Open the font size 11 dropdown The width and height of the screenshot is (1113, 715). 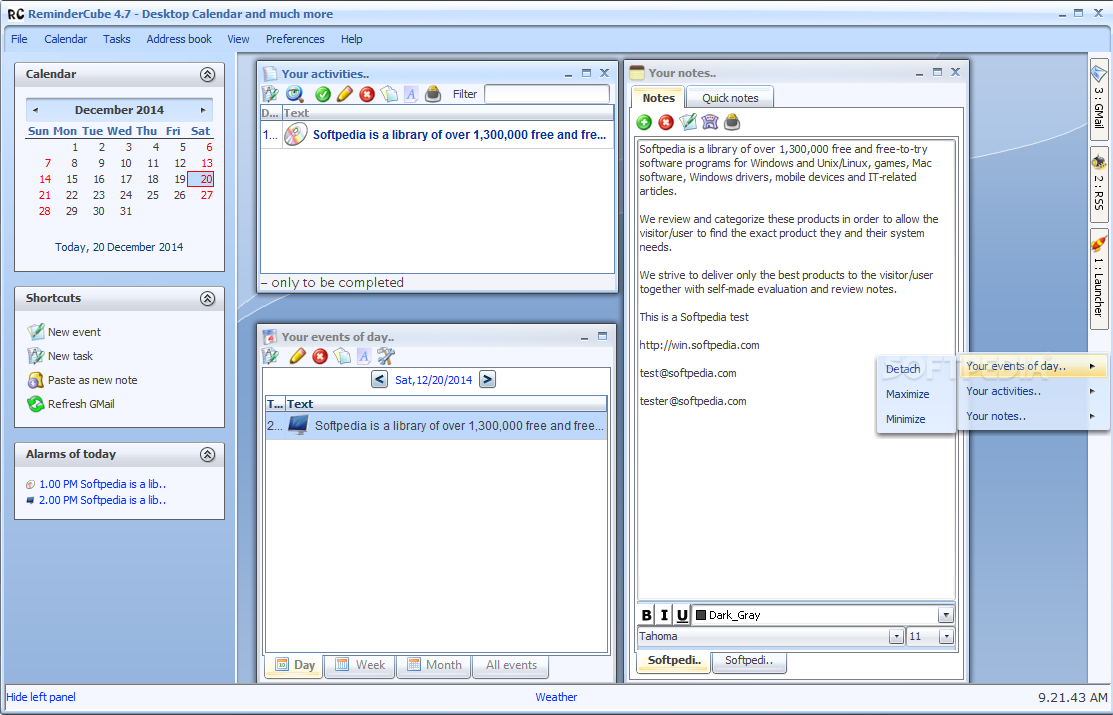(946, 636)
